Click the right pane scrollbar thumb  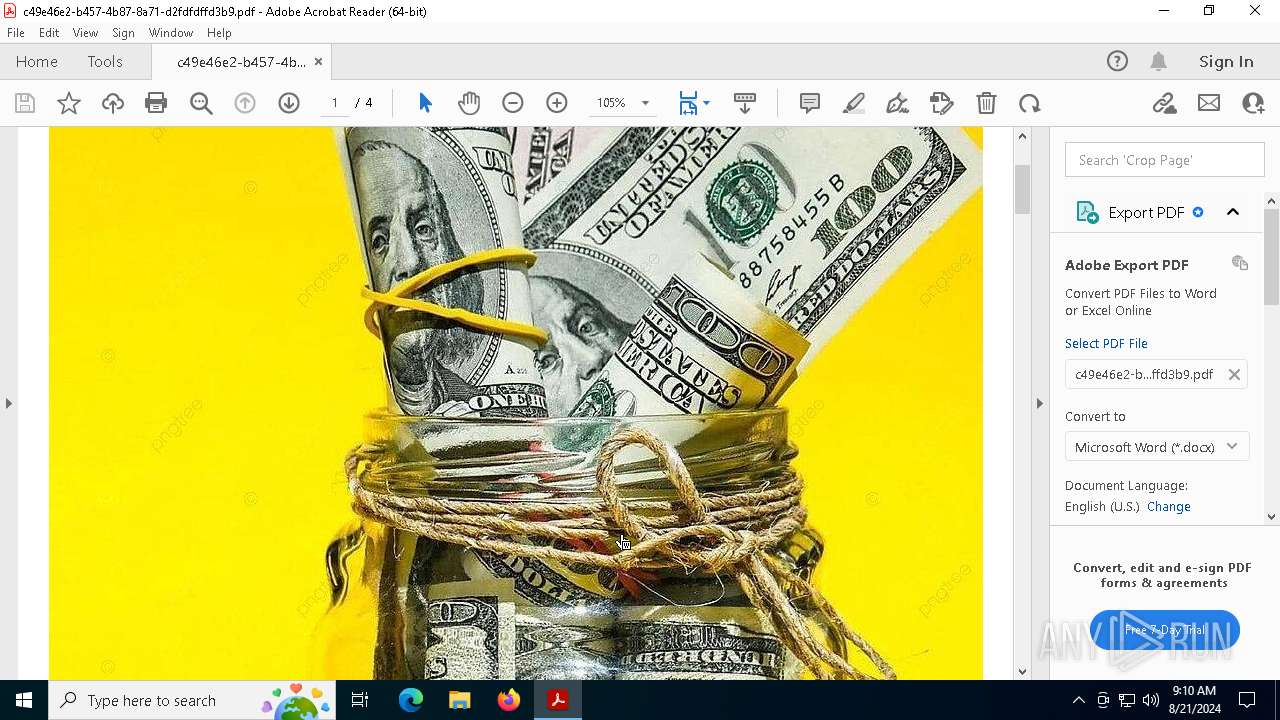(x=1271, y=257)
